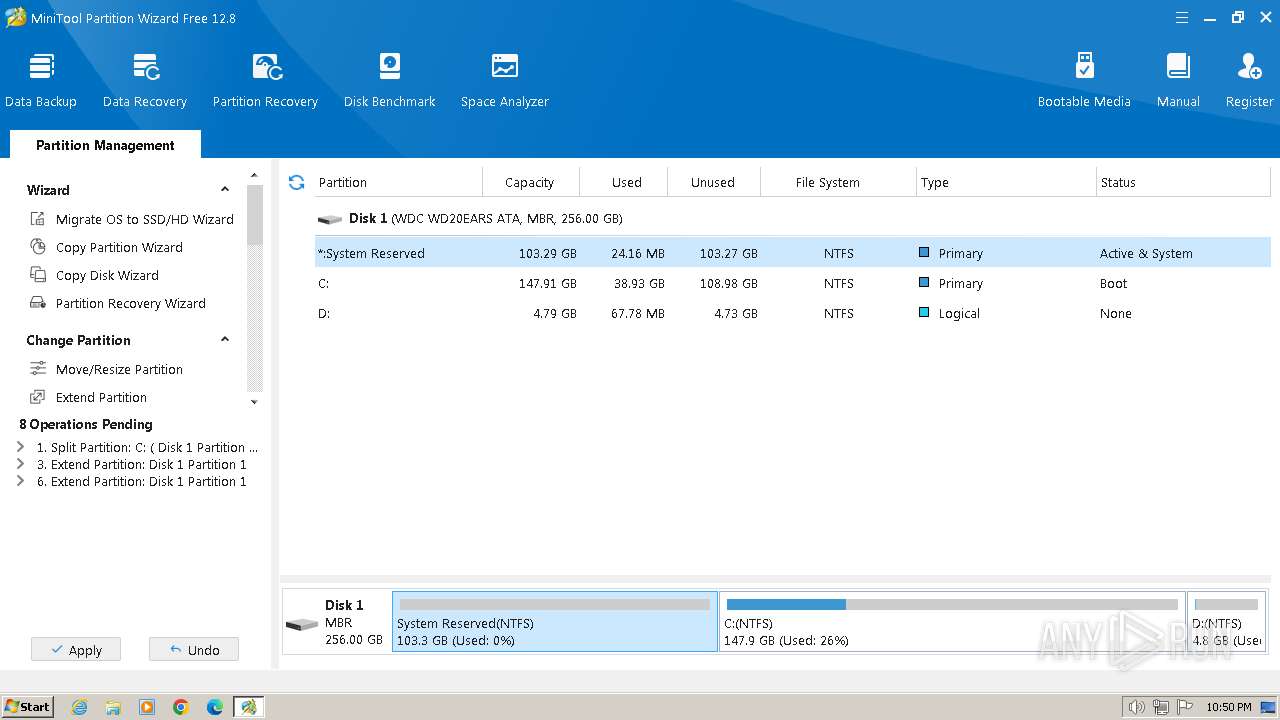The width and height of the screenshot is (1280, 720).
Task: Select D:(NTFS) block in disk map
Action: click(1227, 622)
